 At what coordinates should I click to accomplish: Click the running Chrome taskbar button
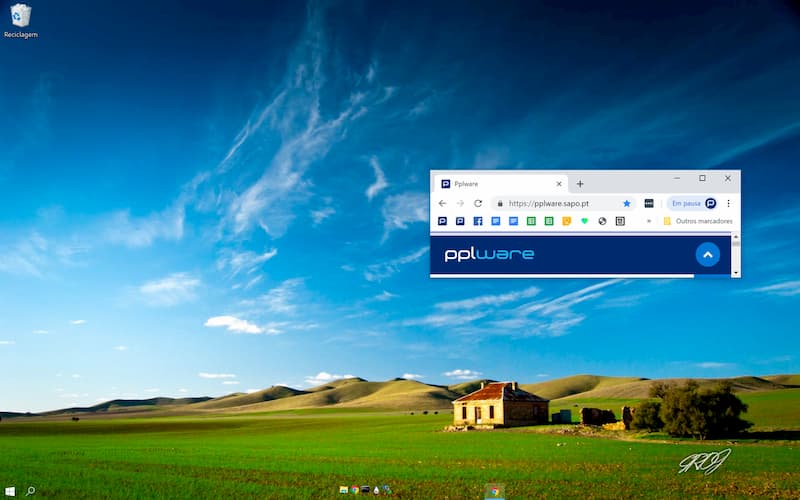click(x=494, y=491)
